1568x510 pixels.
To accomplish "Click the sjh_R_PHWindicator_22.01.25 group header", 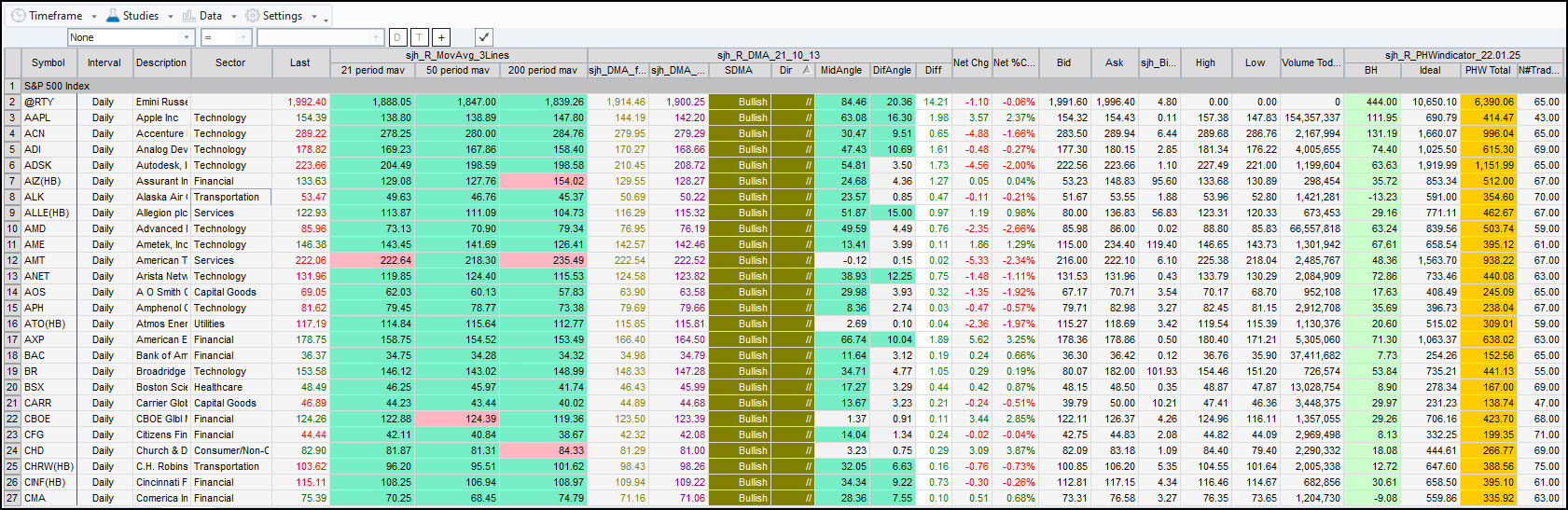I will [x=1453, y=55].
